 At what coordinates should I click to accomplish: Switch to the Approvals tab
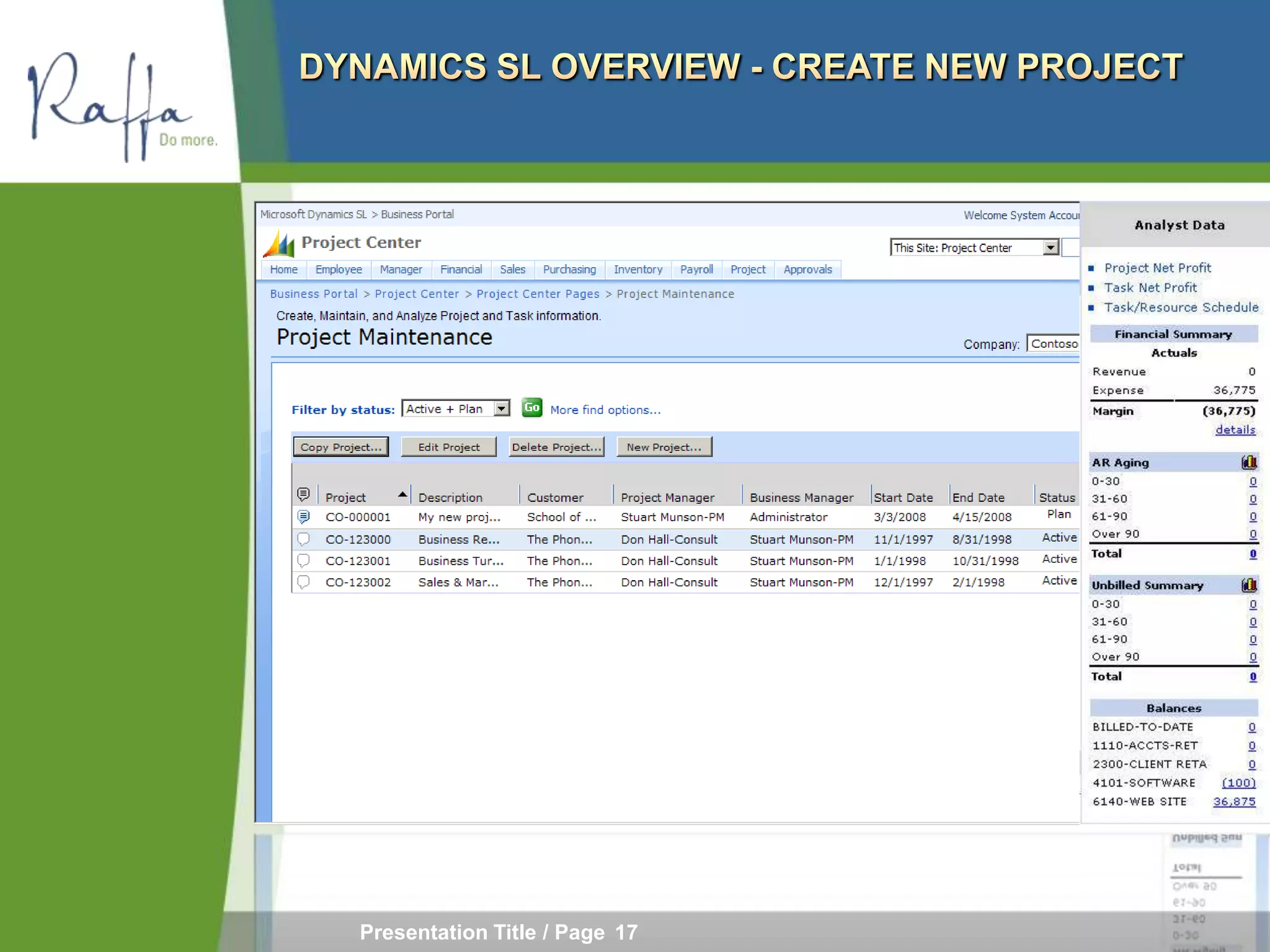coord(807,270)
